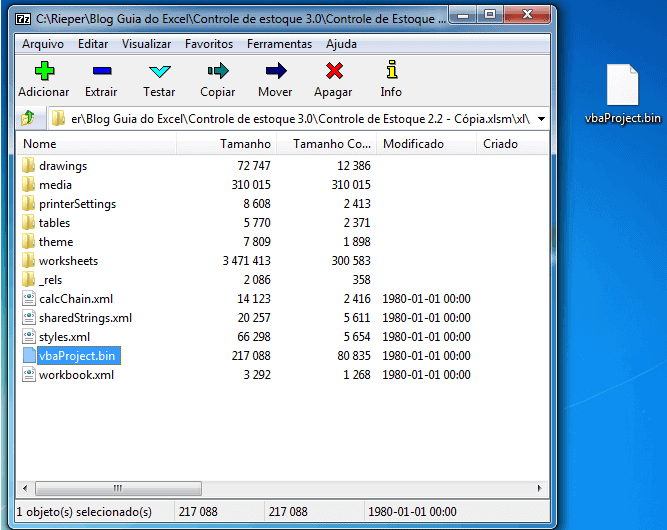Viewport: 667px width, 530px height.
Task: Go up one folder level icon
Action: pyautogui.click(x=28, y=118)
